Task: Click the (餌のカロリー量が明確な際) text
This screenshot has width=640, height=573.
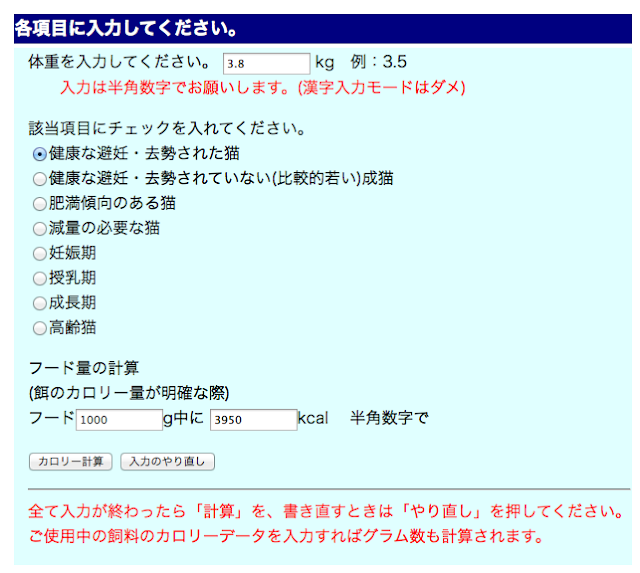Action: 129,393
